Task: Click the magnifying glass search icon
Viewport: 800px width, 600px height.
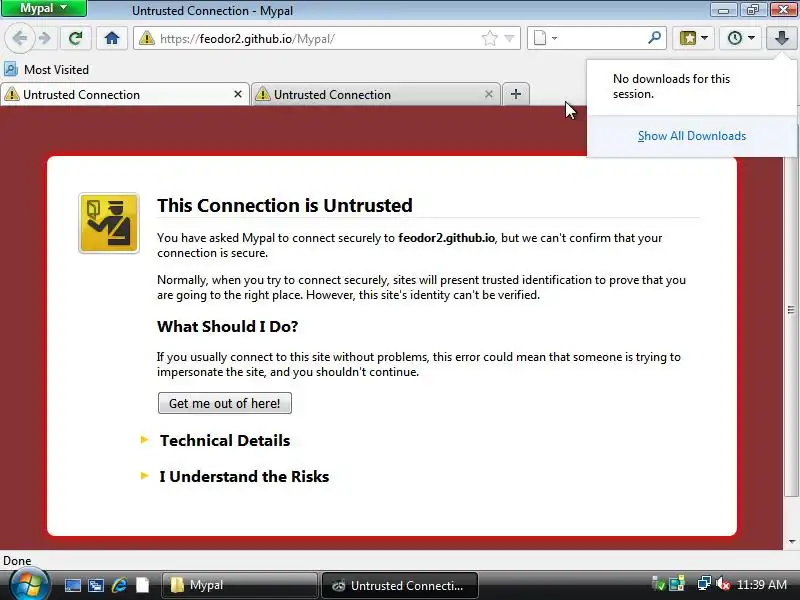Action: coord(655,38)
